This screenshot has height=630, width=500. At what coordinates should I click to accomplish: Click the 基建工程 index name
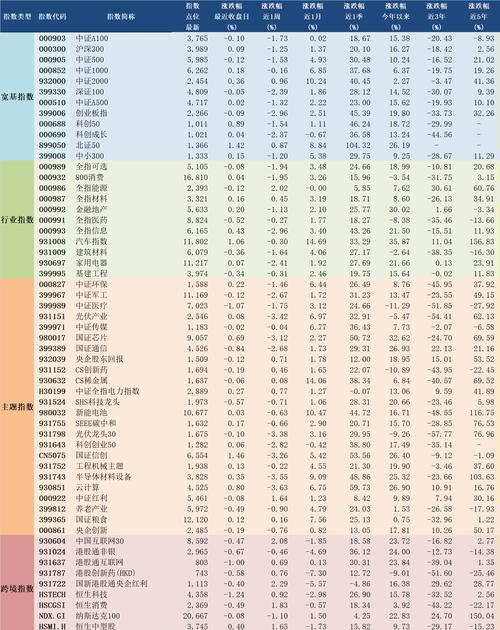coord(92,274)
